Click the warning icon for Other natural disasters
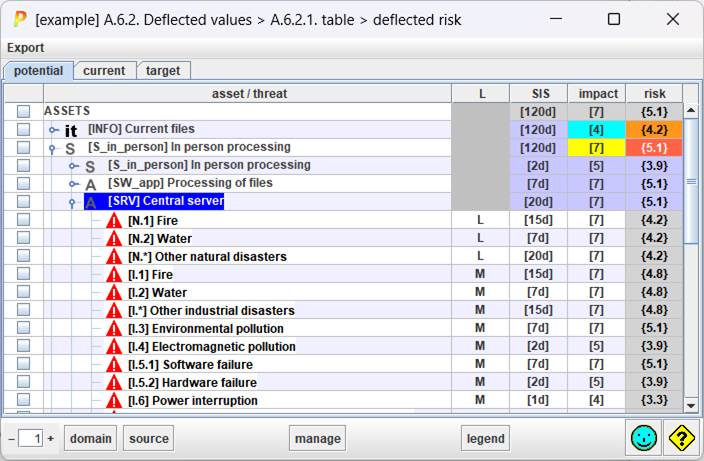The width and height of the screenshot is (704, 461). [x=114, y=256]
